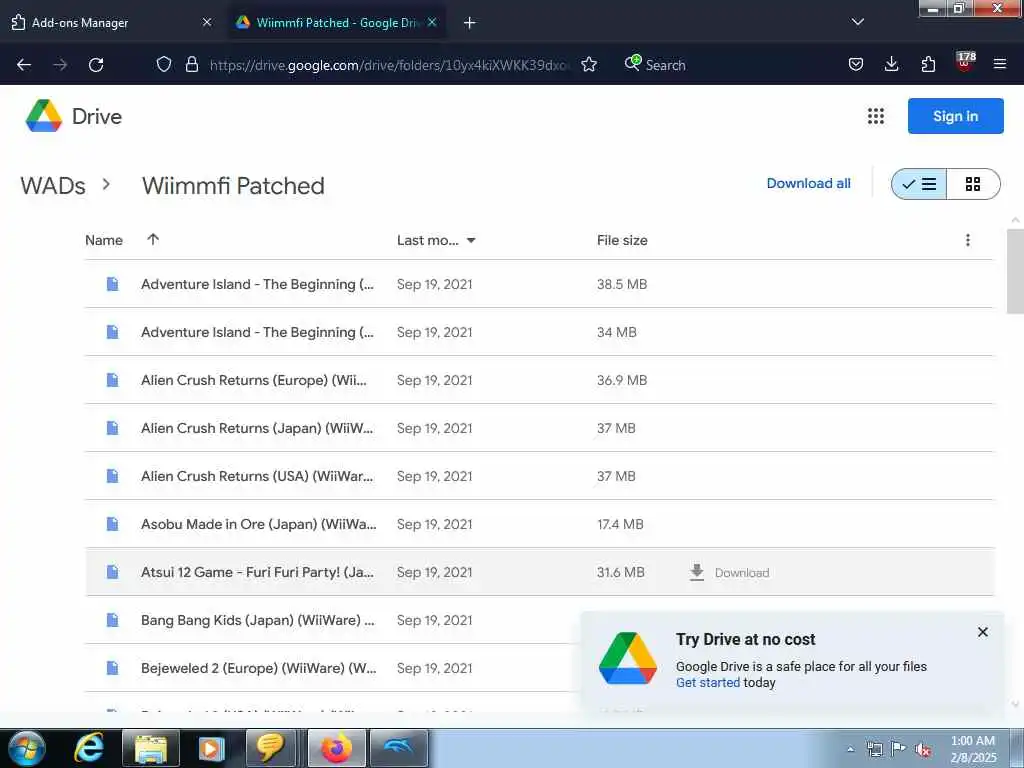Select the 38.5 MB Adventure Island file
Screen dimensions: 1024x768
point(539,284)
